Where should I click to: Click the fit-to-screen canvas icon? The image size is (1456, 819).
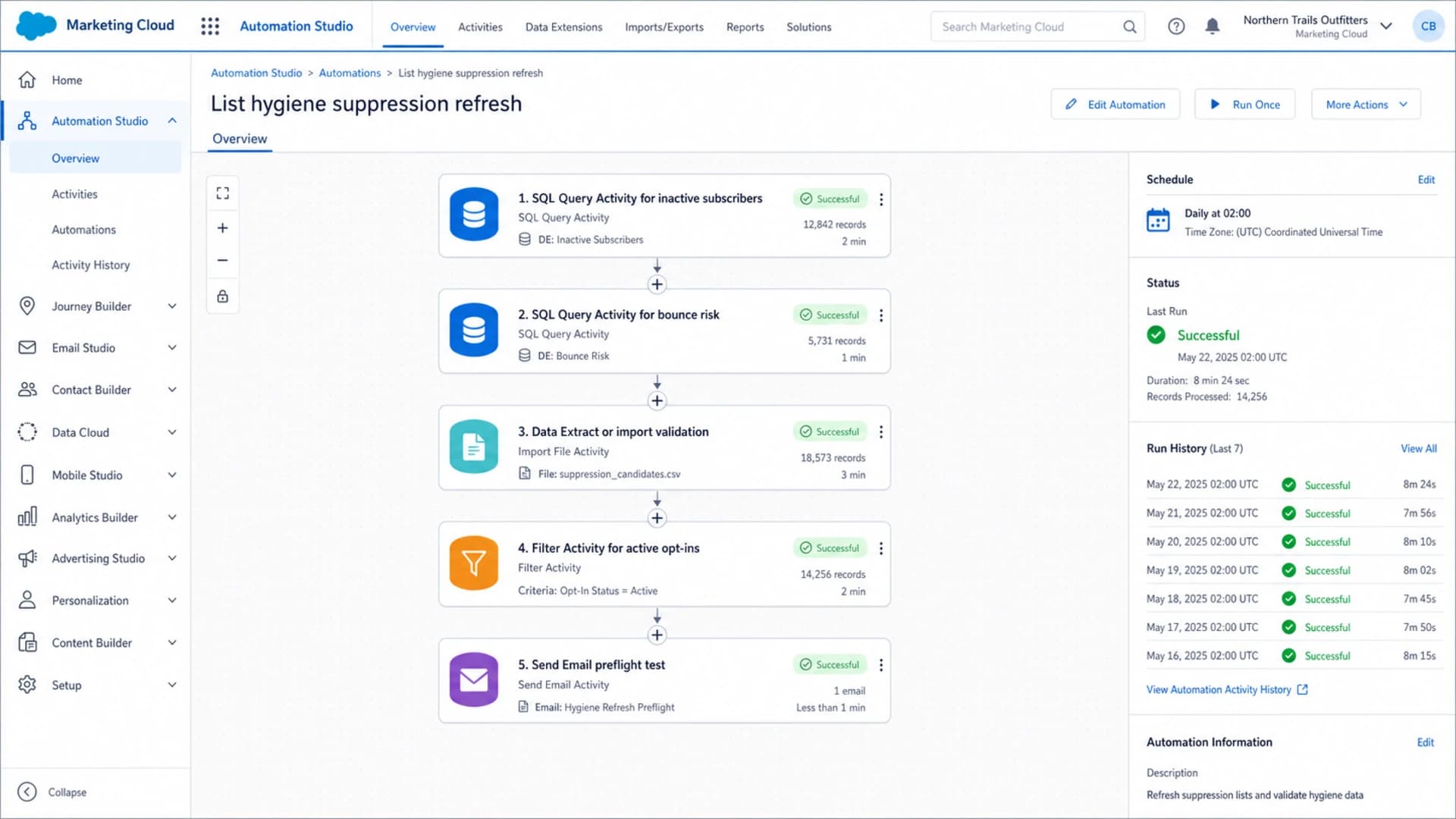pyautogui.click(x=222, y=193)
